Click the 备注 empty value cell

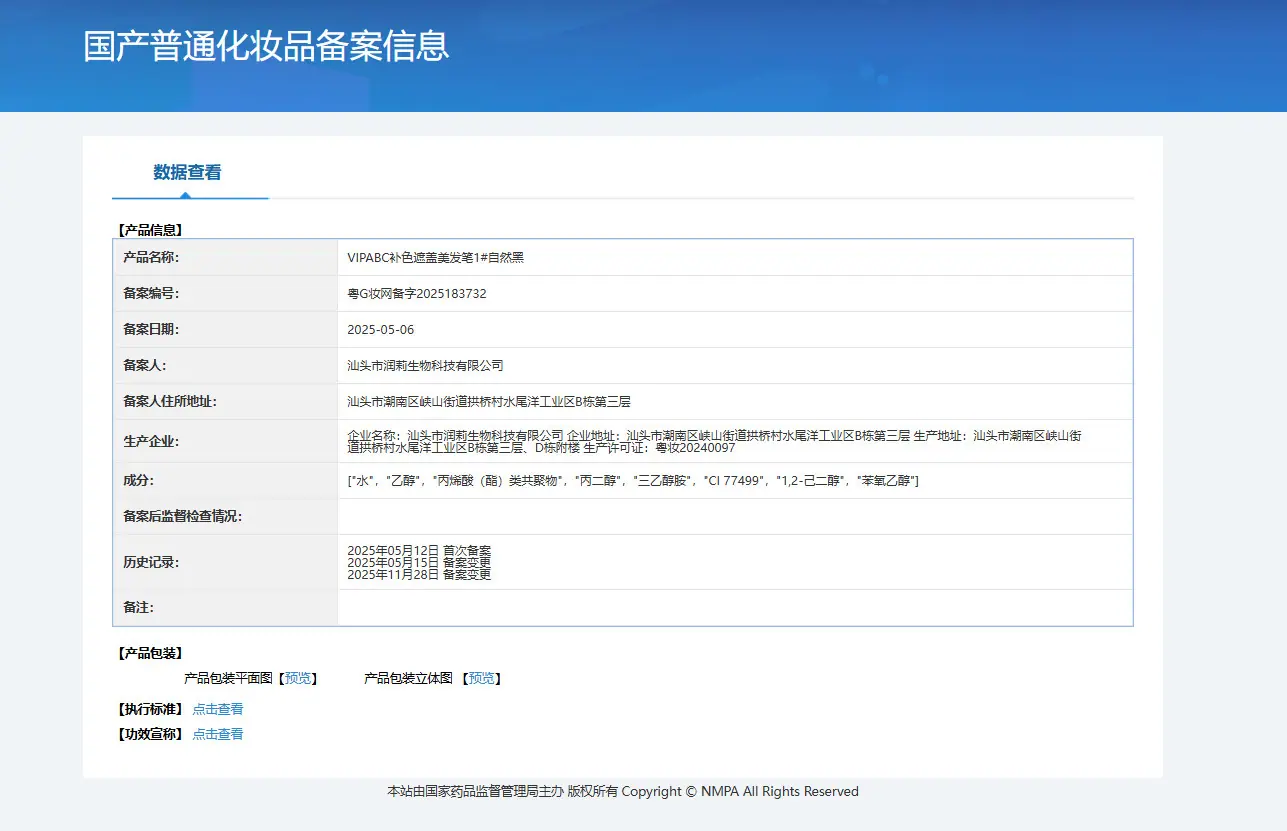735,608
